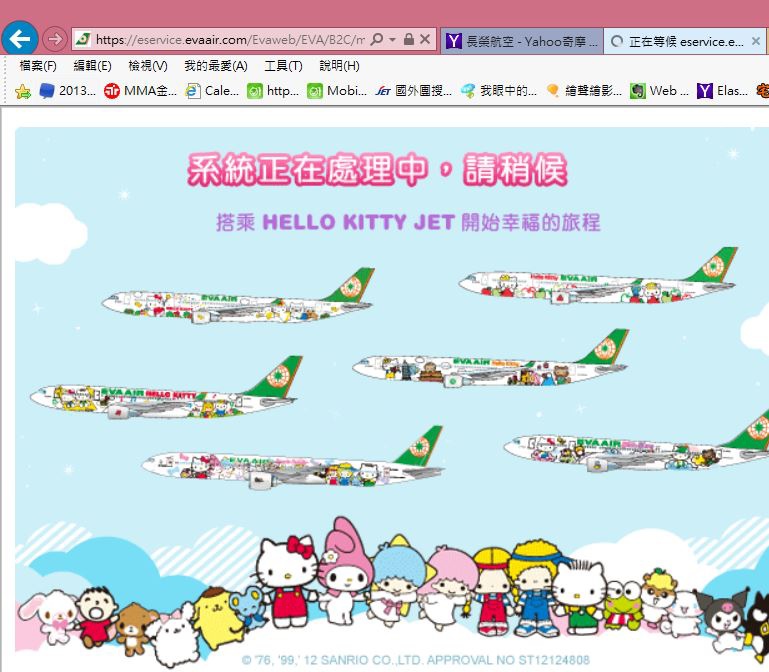Click the Yahoo icon on the 長榮航空 tab

(x=454, y=41)
